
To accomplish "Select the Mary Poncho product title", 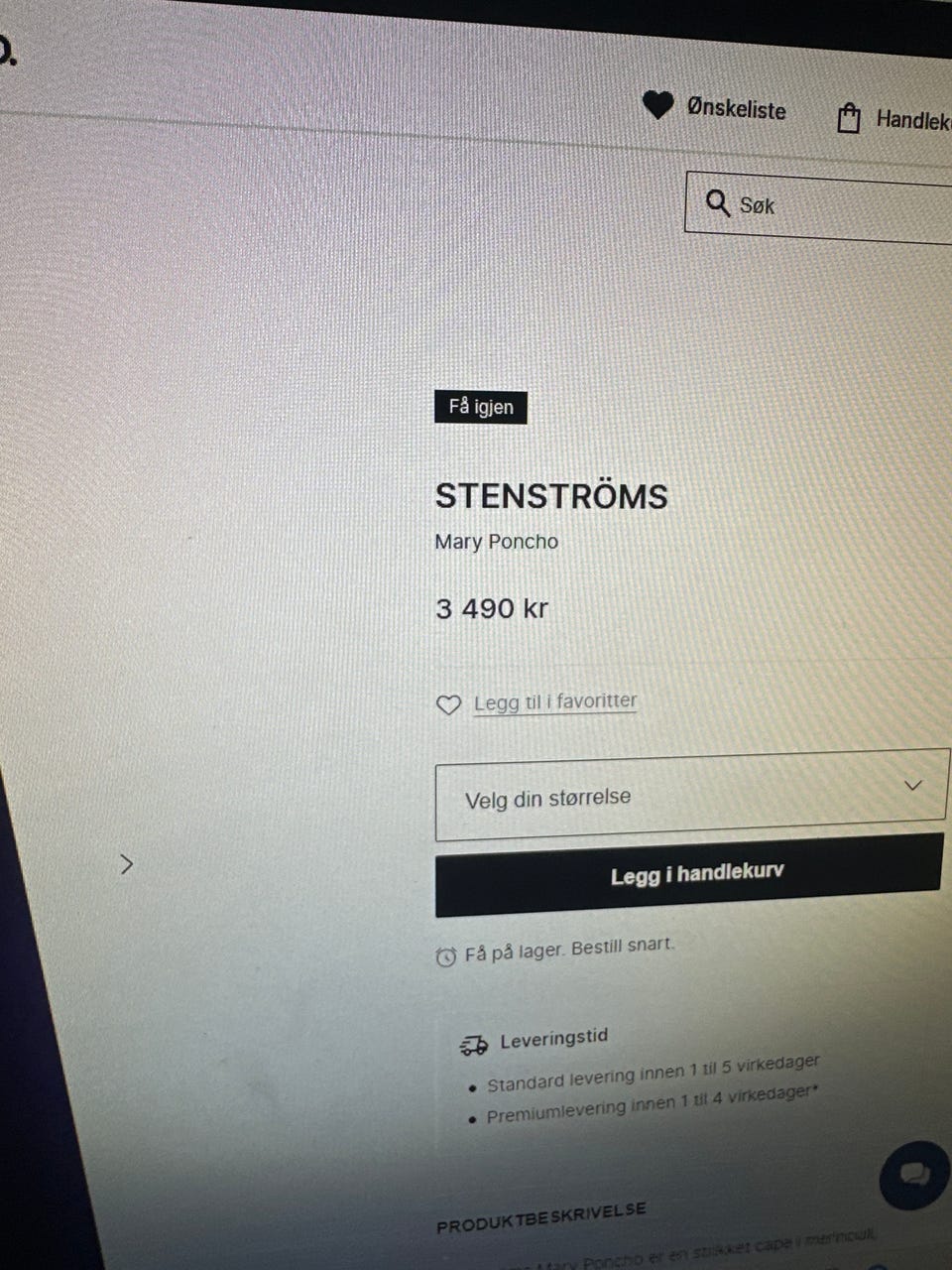I will 497,542.
